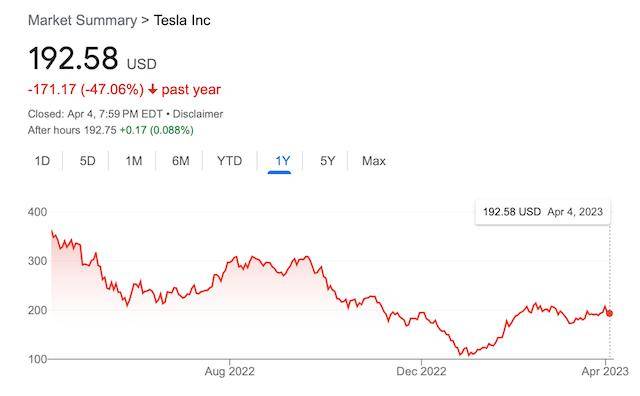
Task: Click the red endpoint dot on chart
Action: click(x=609, y=314)
